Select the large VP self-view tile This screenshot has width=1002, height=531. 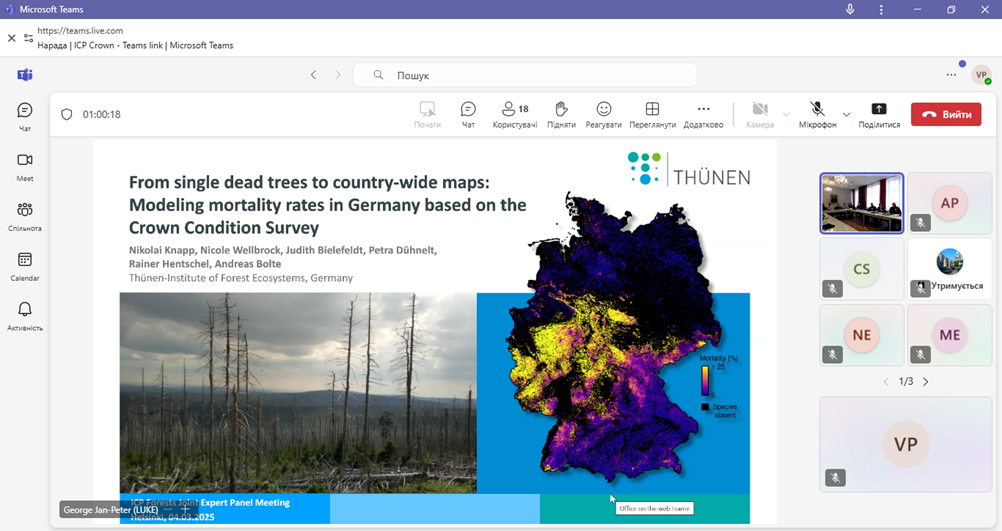tap(906, 444)
